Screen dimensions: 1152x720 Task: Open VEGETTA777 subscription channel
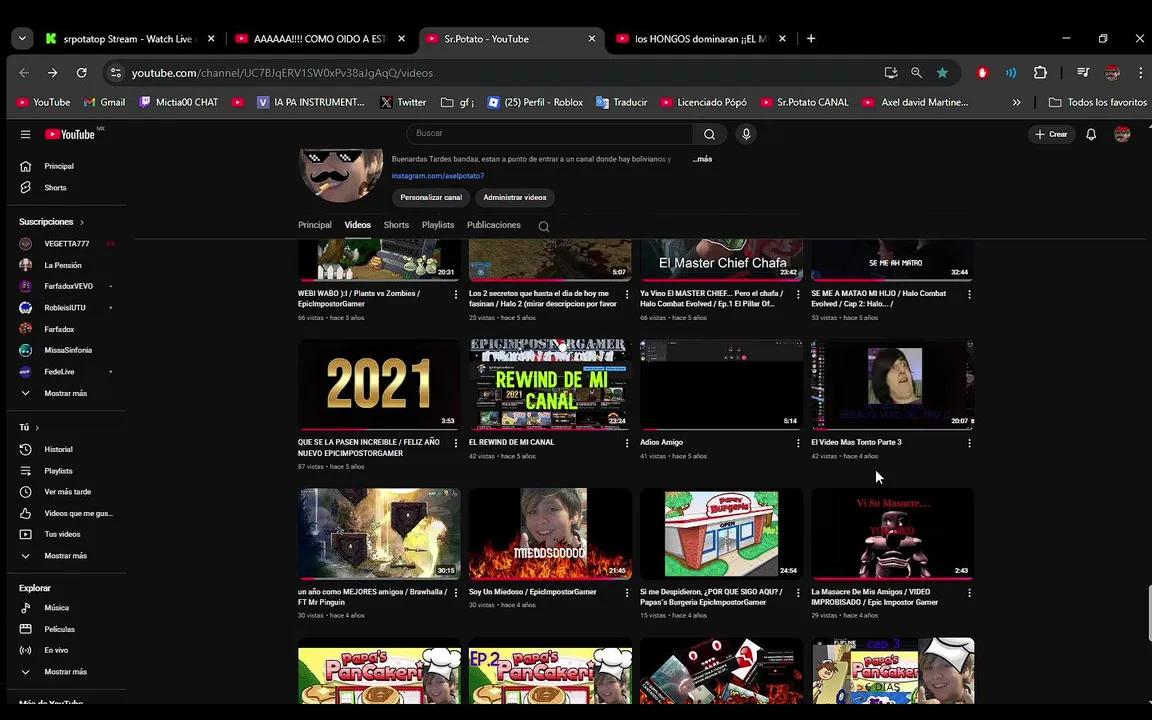click(x=66, y=243)
